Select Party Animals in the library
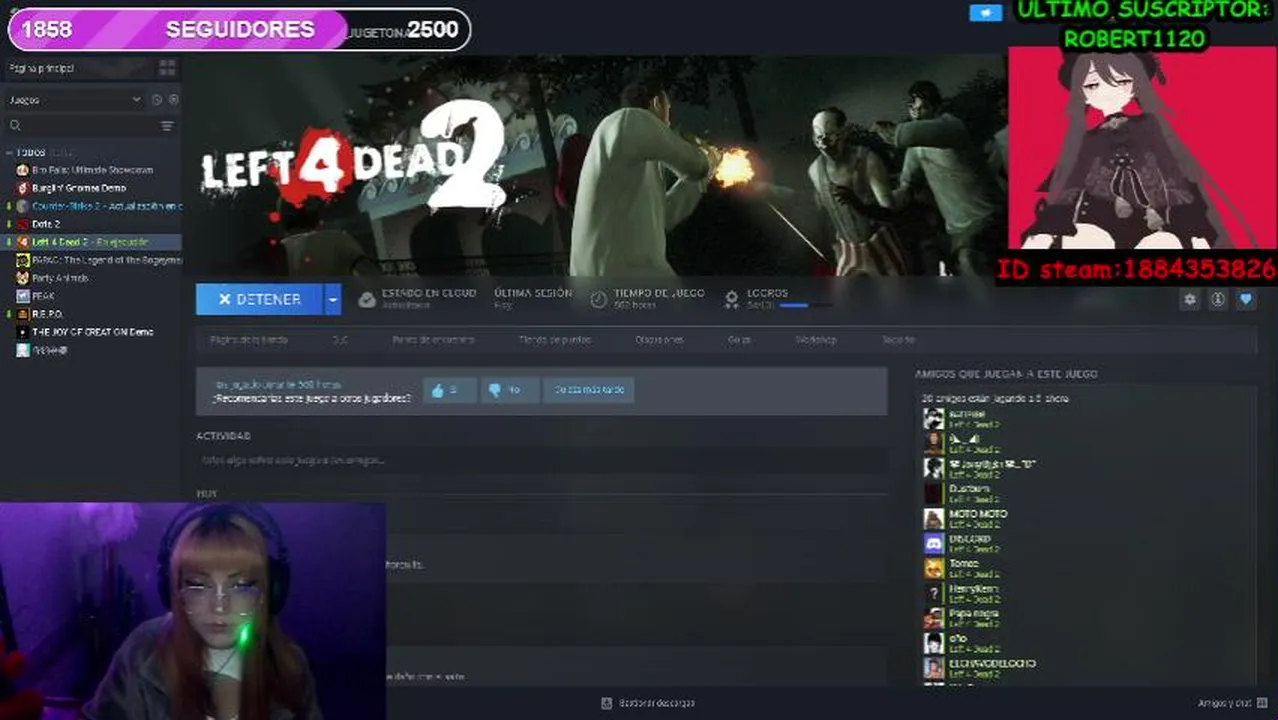 coord(60,278)
